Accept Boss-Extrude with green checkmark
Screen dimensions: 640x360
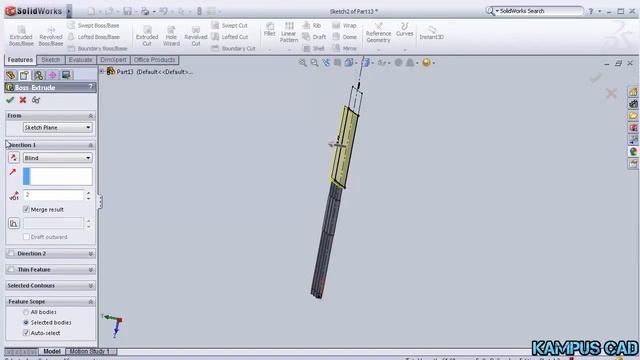10,100
